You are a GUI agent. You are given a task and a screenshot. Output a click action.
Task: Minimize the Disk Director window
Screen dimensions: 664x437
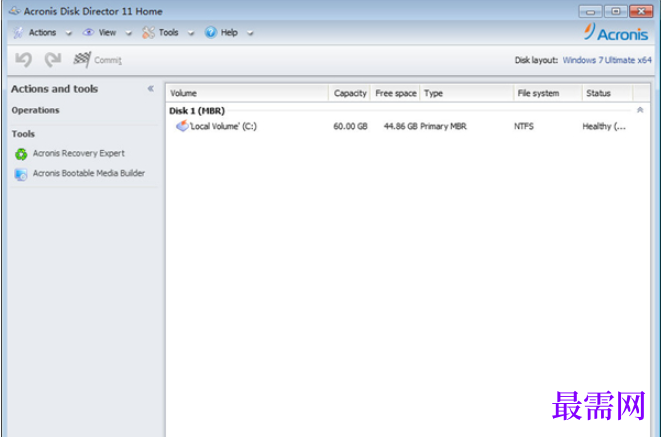[x=590, y=11]
